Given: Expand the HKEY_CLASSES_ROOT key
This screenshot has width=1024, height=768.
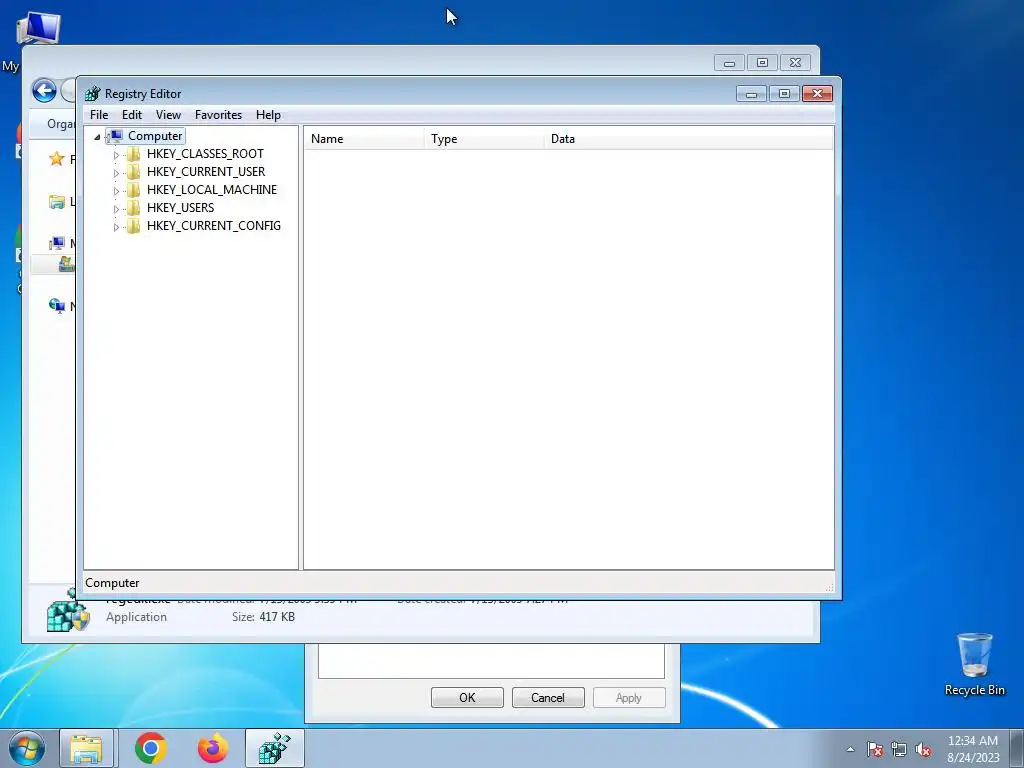Looking at the screenshot, I should coord(116,155).
